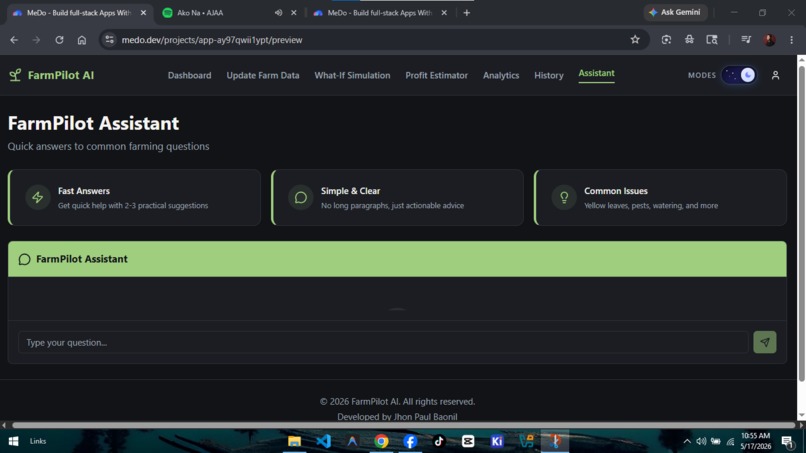Click the 'Common Issues' card title
This screenshot has height=453, width=806.
pos(615,191)
